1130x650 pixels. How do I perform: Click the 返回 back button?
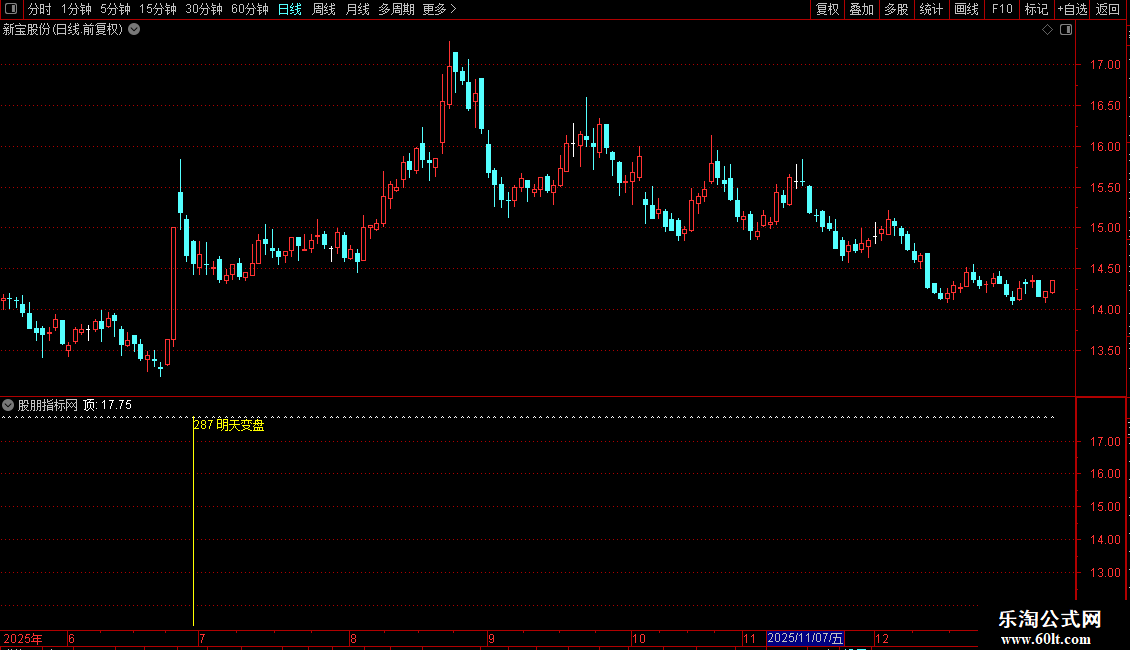(1108, 9)
